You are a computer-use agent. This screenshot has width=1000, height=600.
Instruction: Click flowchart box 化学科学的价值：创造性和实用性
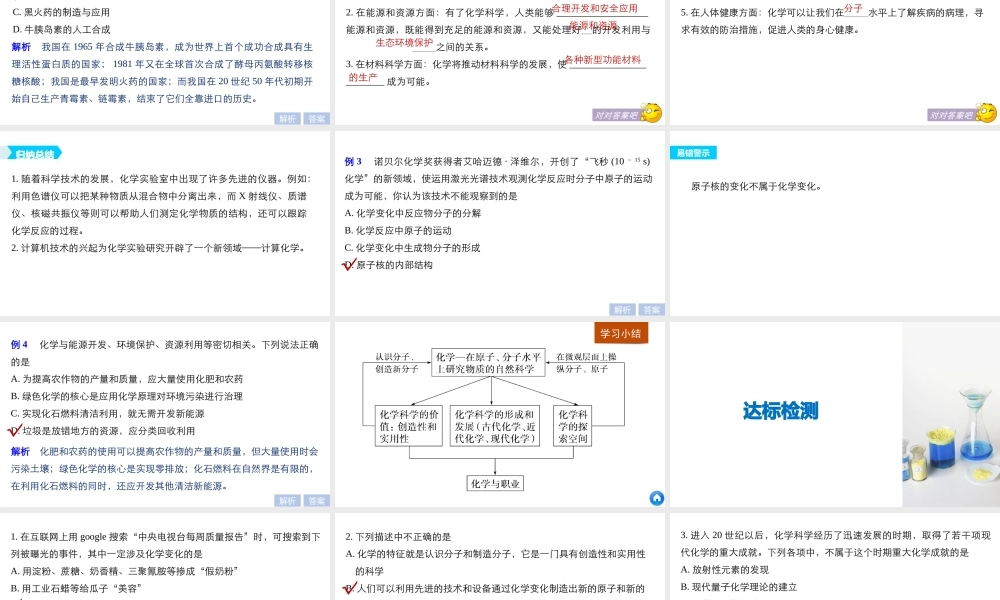coord(408,426)
